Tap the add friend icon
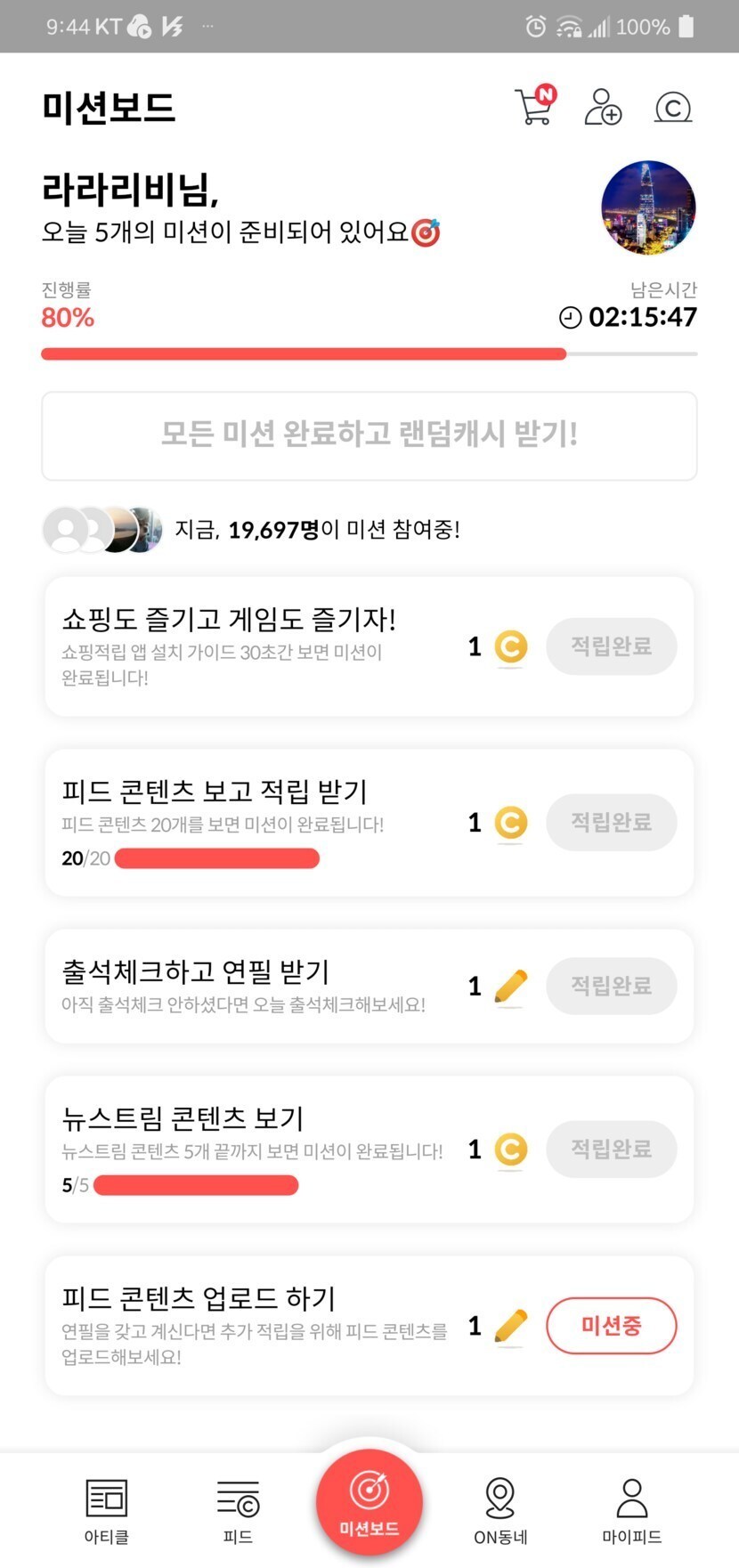Viewport: 739px width, 1568px height. pos(603,107)
